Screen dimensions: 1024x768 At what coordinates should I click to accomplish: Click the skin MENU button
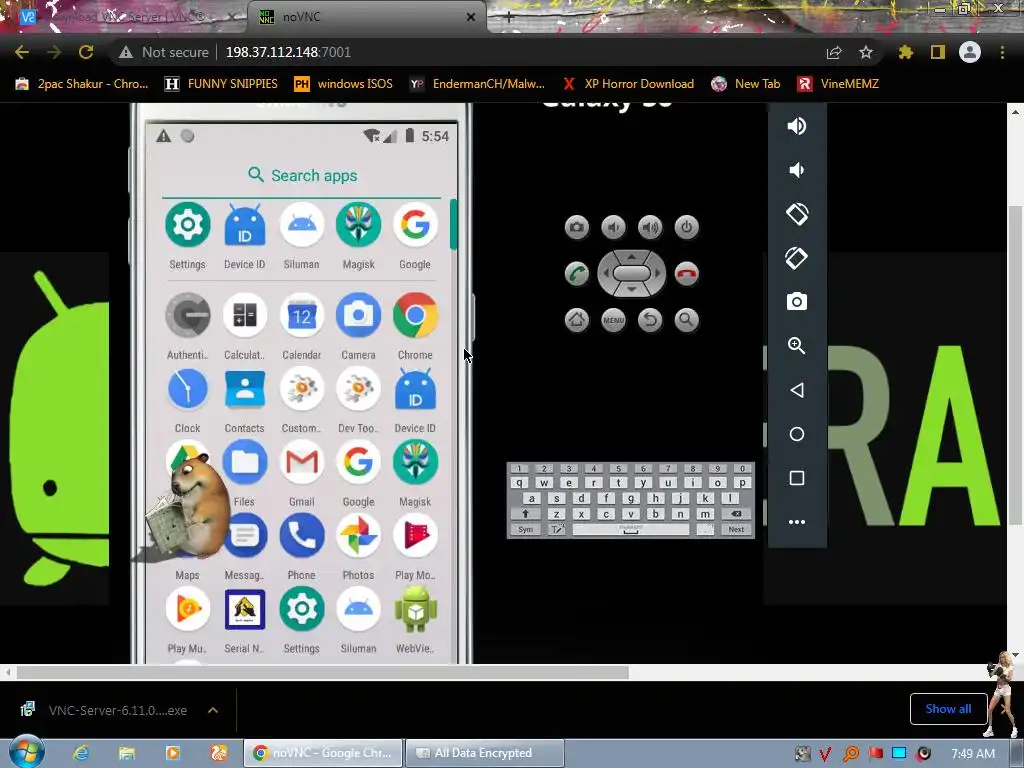(613, 320)
